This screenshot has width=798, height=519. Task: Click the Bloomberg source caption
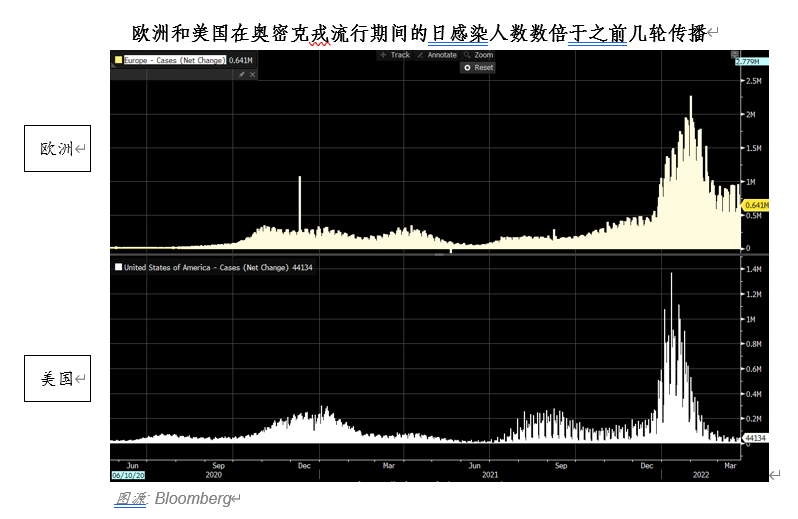[173, 499]
